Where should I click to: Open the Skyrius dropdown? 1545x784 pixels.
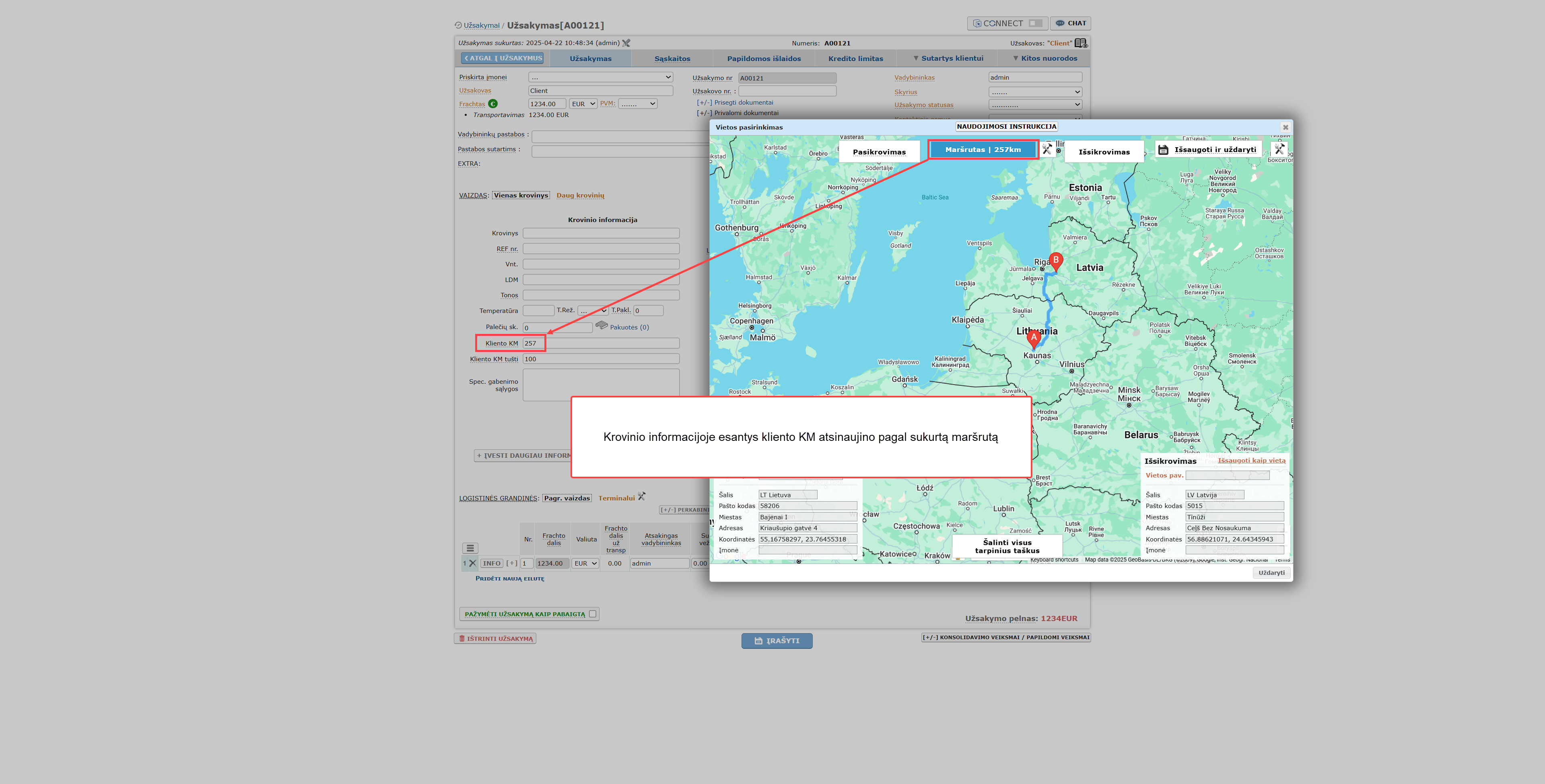[x=1035, y=93]
